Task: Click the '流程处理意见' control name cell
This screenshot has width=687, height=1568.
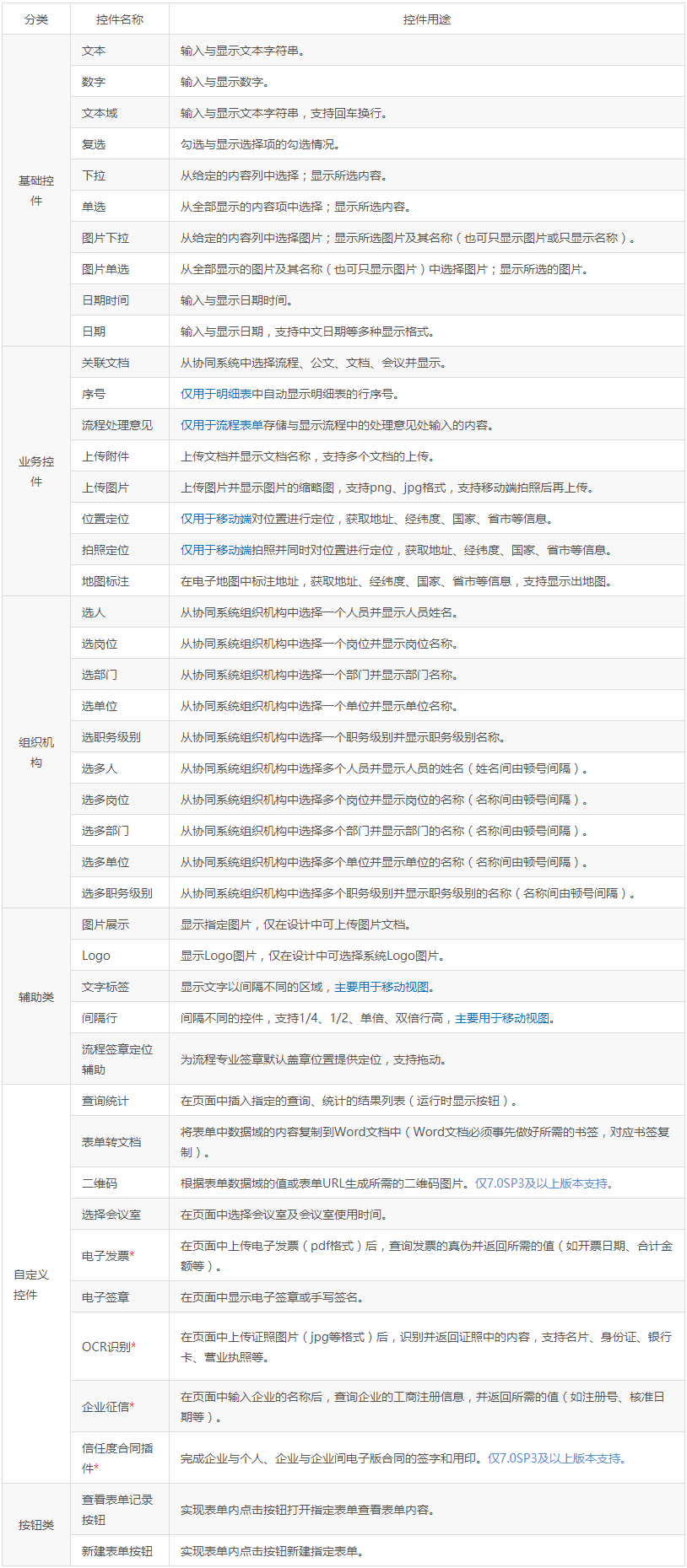Action: coord(120,425)
